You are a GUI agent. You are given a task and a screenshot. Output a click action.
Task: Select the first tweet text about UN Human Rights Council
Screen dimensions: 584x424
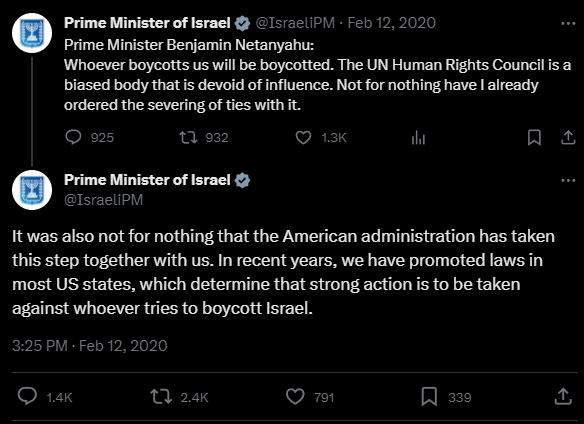pos(317,75)
